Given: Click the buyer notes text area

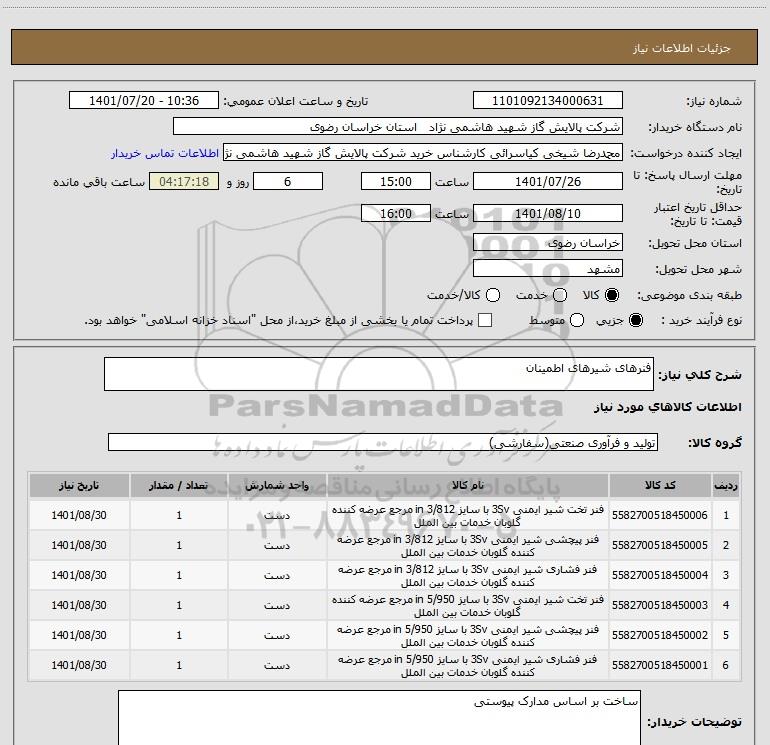Looking at the screenshot, I should coord(379,718).
